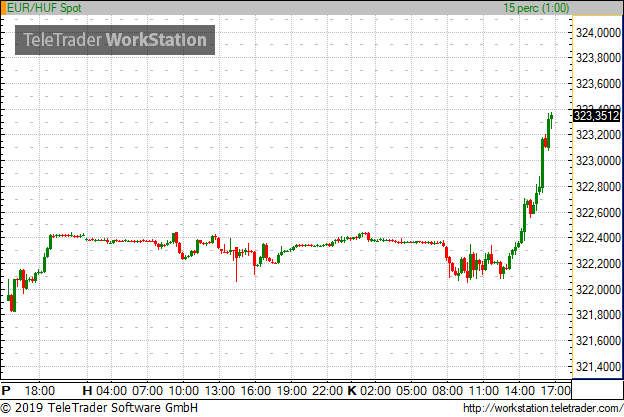Click the 17:00 time axis label
624x417 pixels.
(x=555, y=390)
